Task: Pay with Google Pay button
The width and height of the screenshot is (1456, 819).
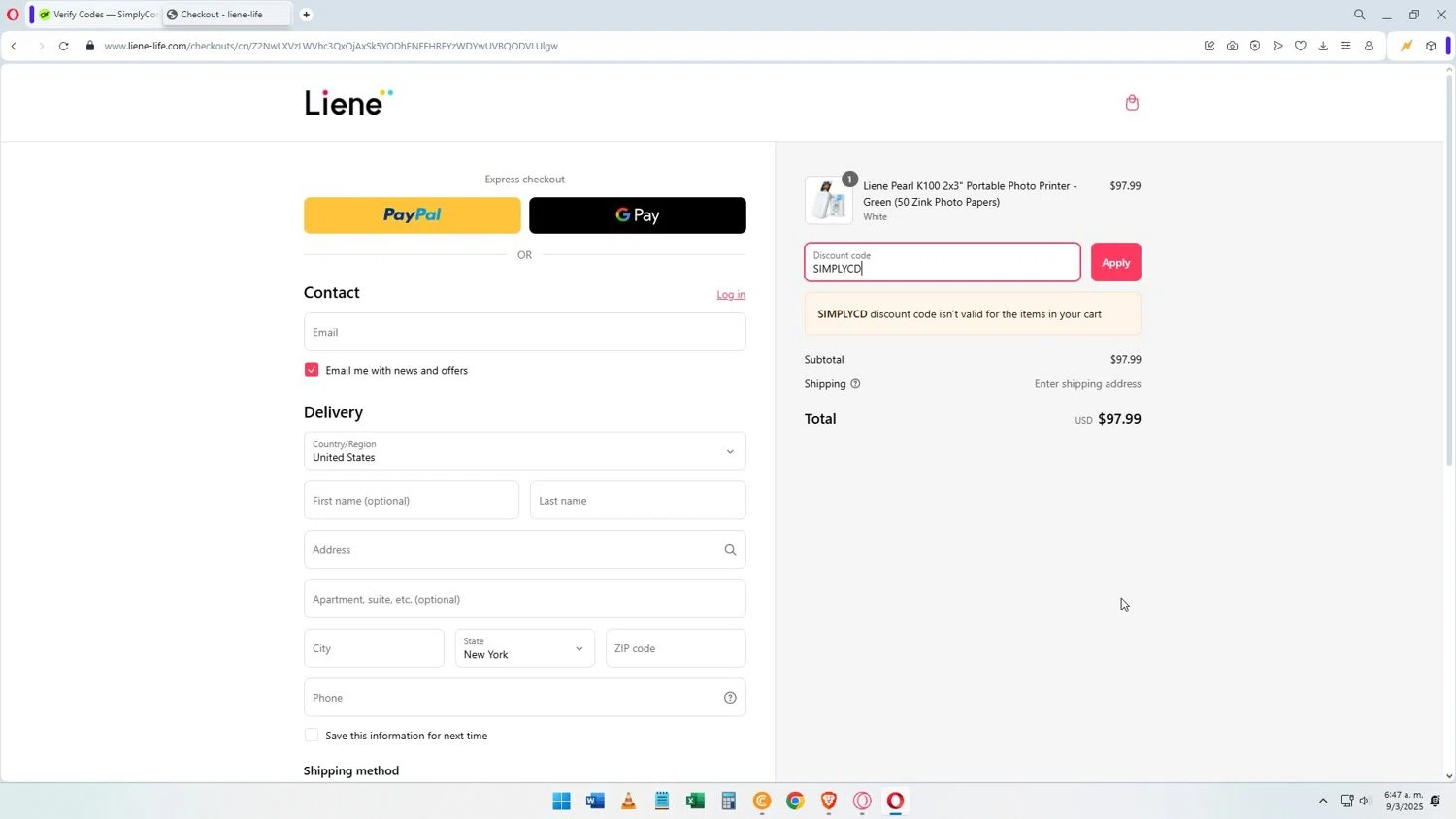Action: pyautogui.click(x=638, y=215)
